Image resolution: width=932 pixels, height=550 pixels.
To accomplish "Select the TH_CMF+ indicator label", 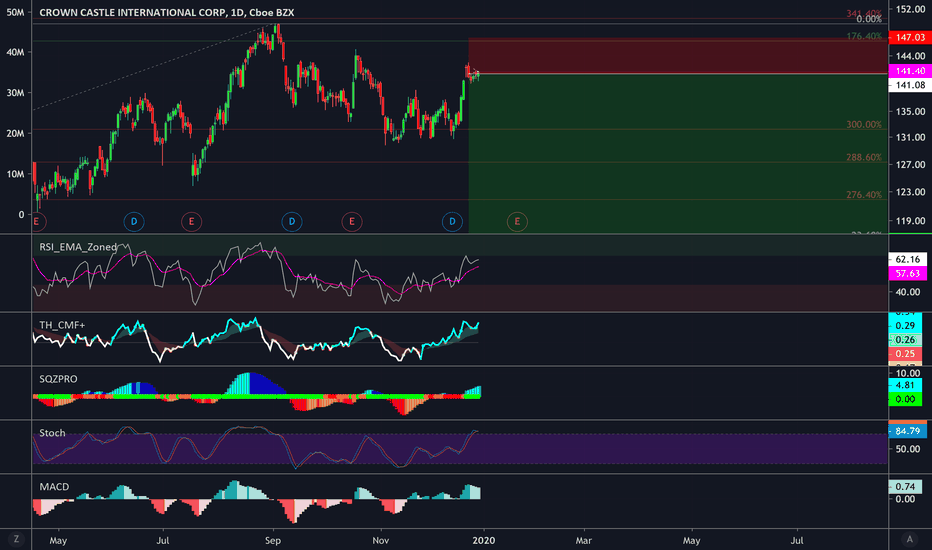I will click(62, 325).
